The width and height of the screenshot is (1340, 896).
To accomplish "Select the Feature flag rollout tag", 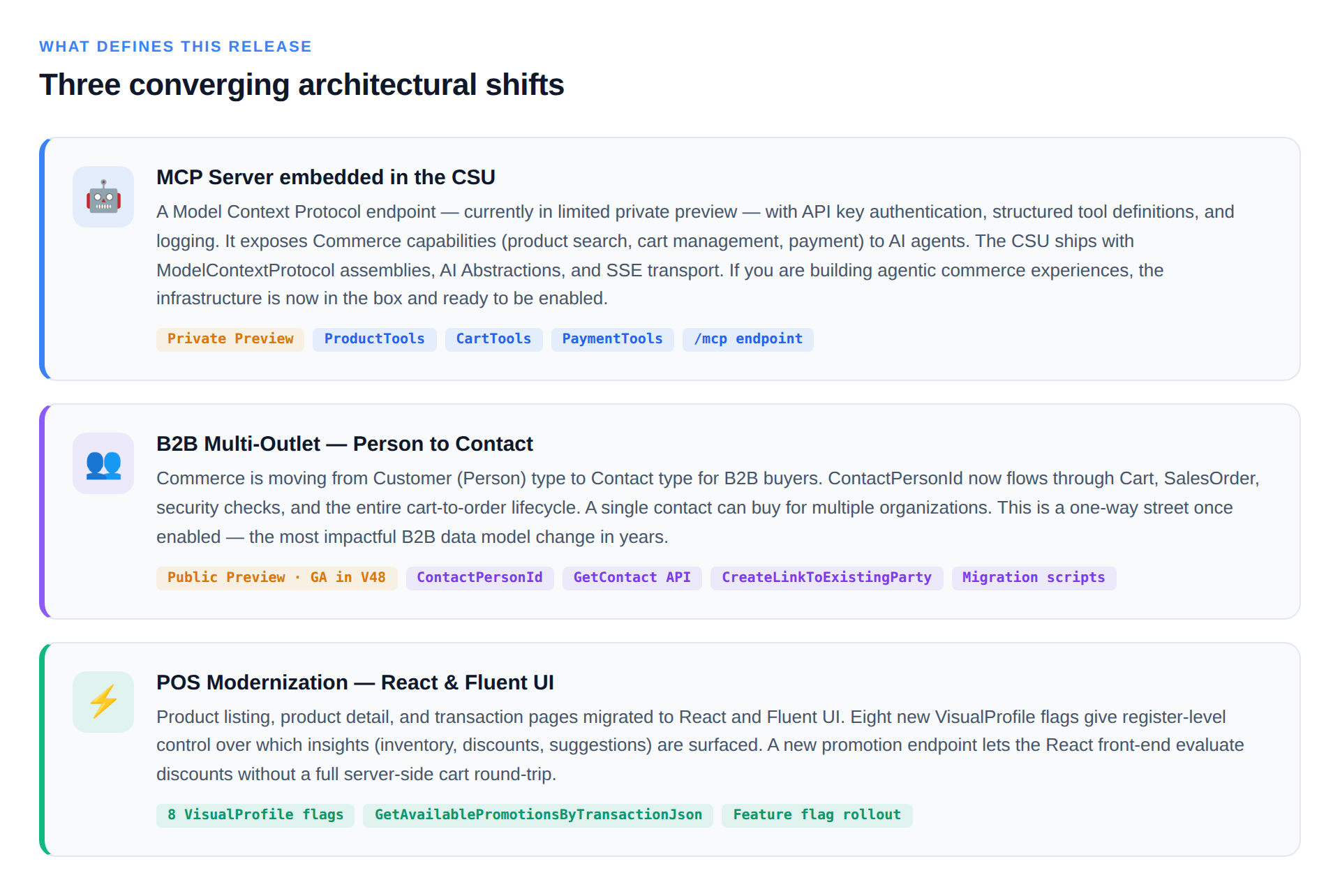I will point(817,815).
